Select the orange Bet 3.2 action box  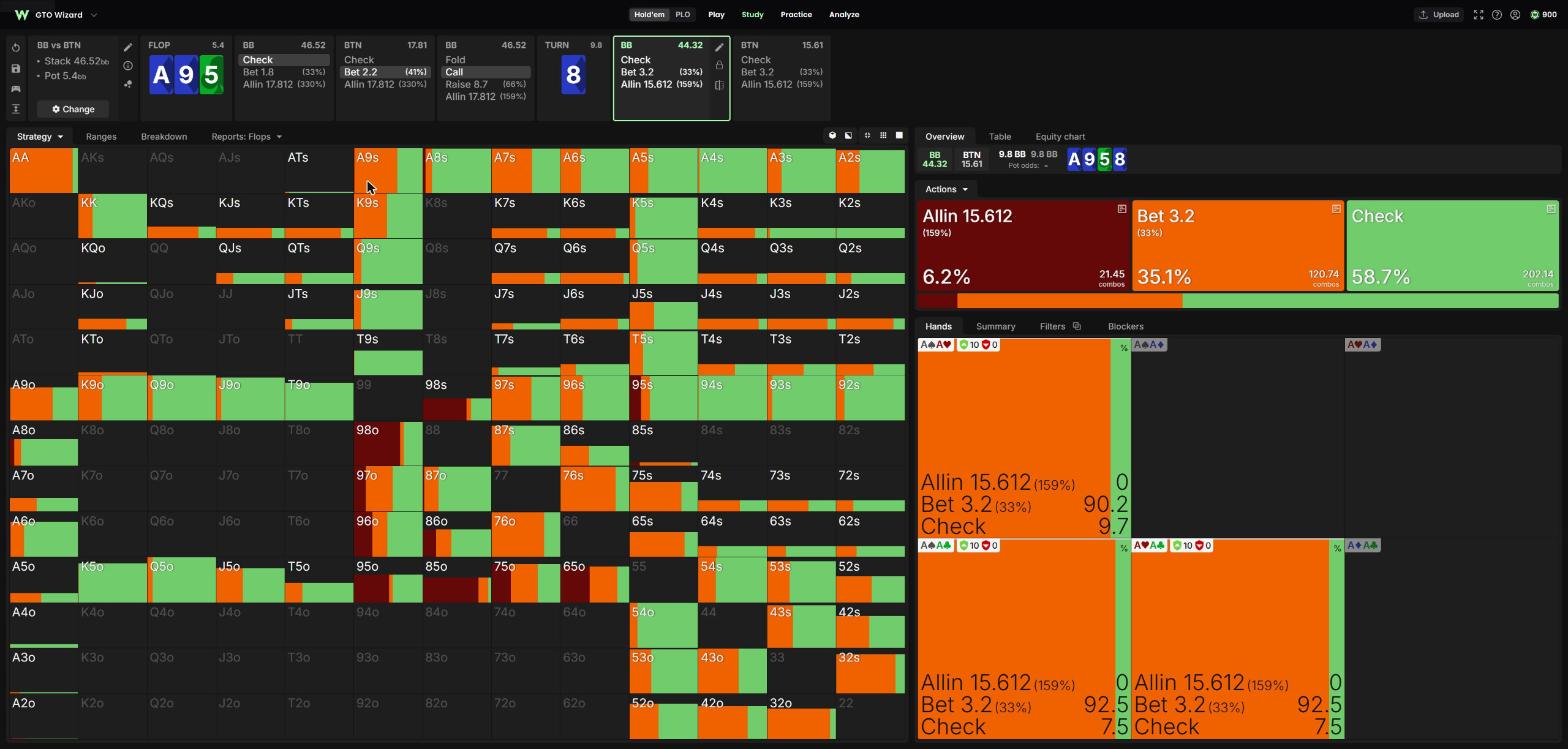[1238, 246]
